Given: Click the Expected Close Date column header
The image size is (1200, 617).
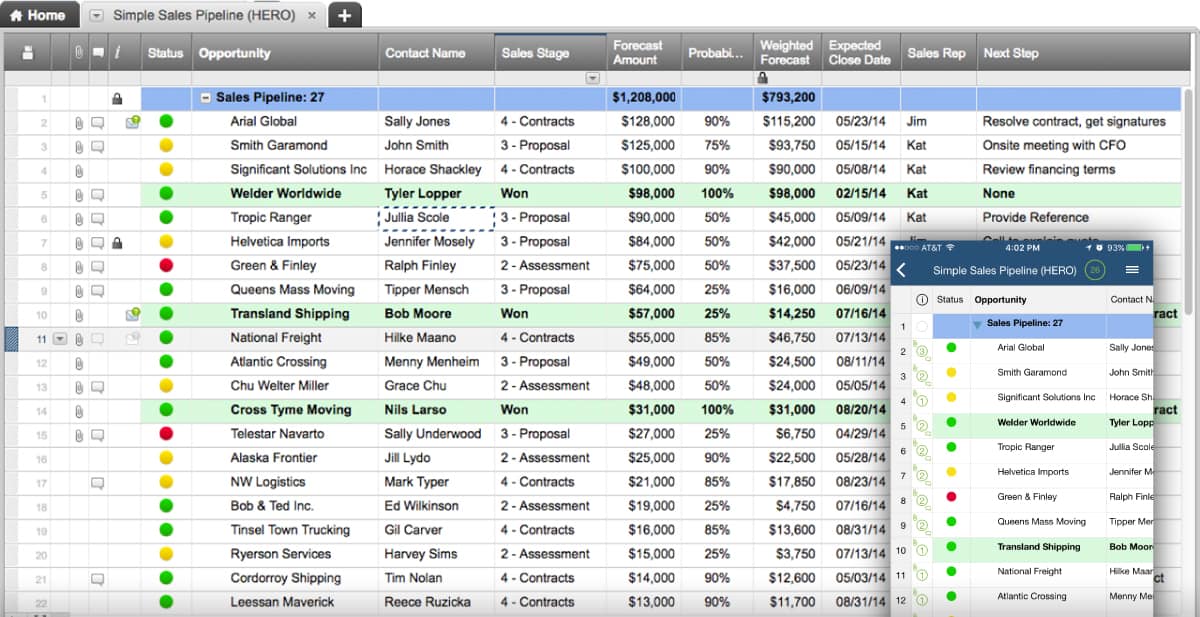Looking at the screenshot, I should 861,53.
